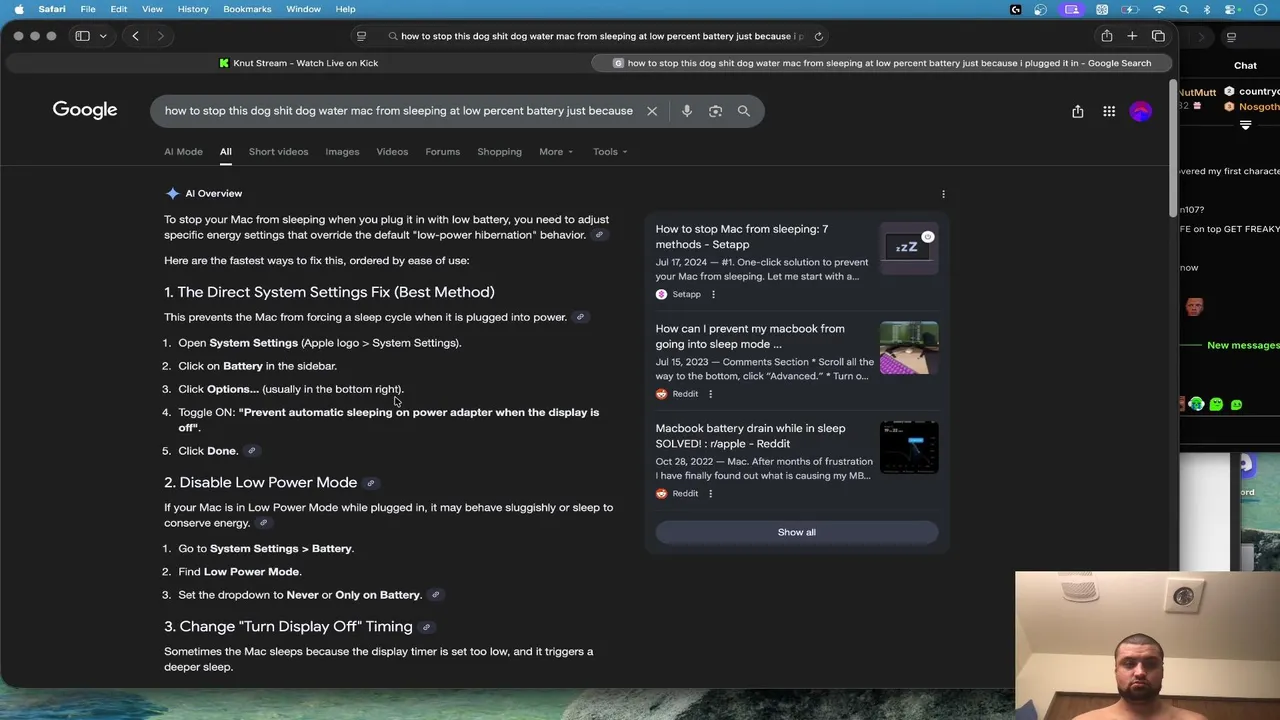The width and height of the screenshot is (1280, 720).
Task: Open the page menu icon in address bar
Action: click(x=362, y=36)
